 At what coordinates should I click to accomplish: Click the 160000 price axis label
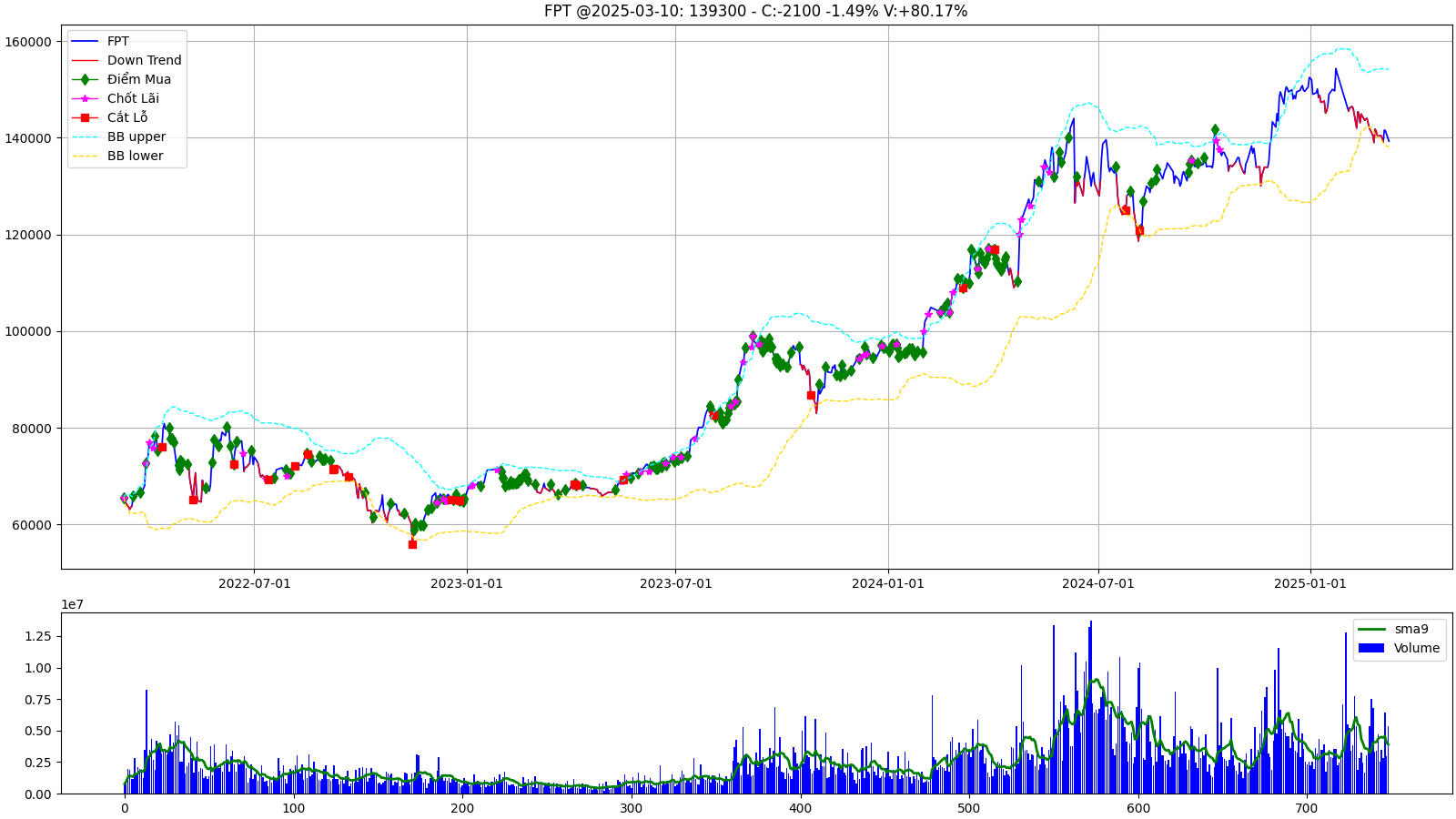click(x=28, y=42)
